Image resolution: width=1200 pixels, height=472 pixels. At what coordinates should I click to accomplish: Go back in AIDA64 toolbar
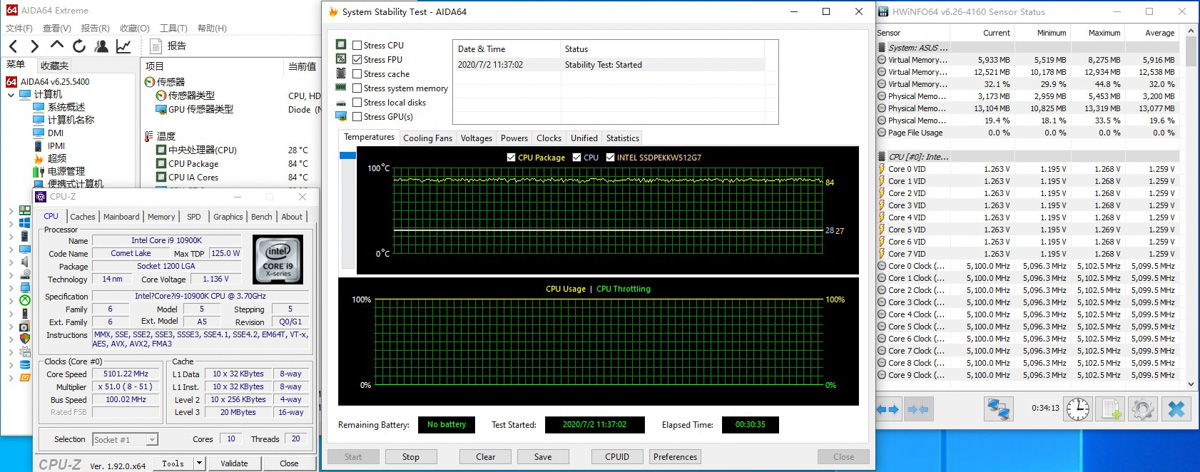(14, 46)
